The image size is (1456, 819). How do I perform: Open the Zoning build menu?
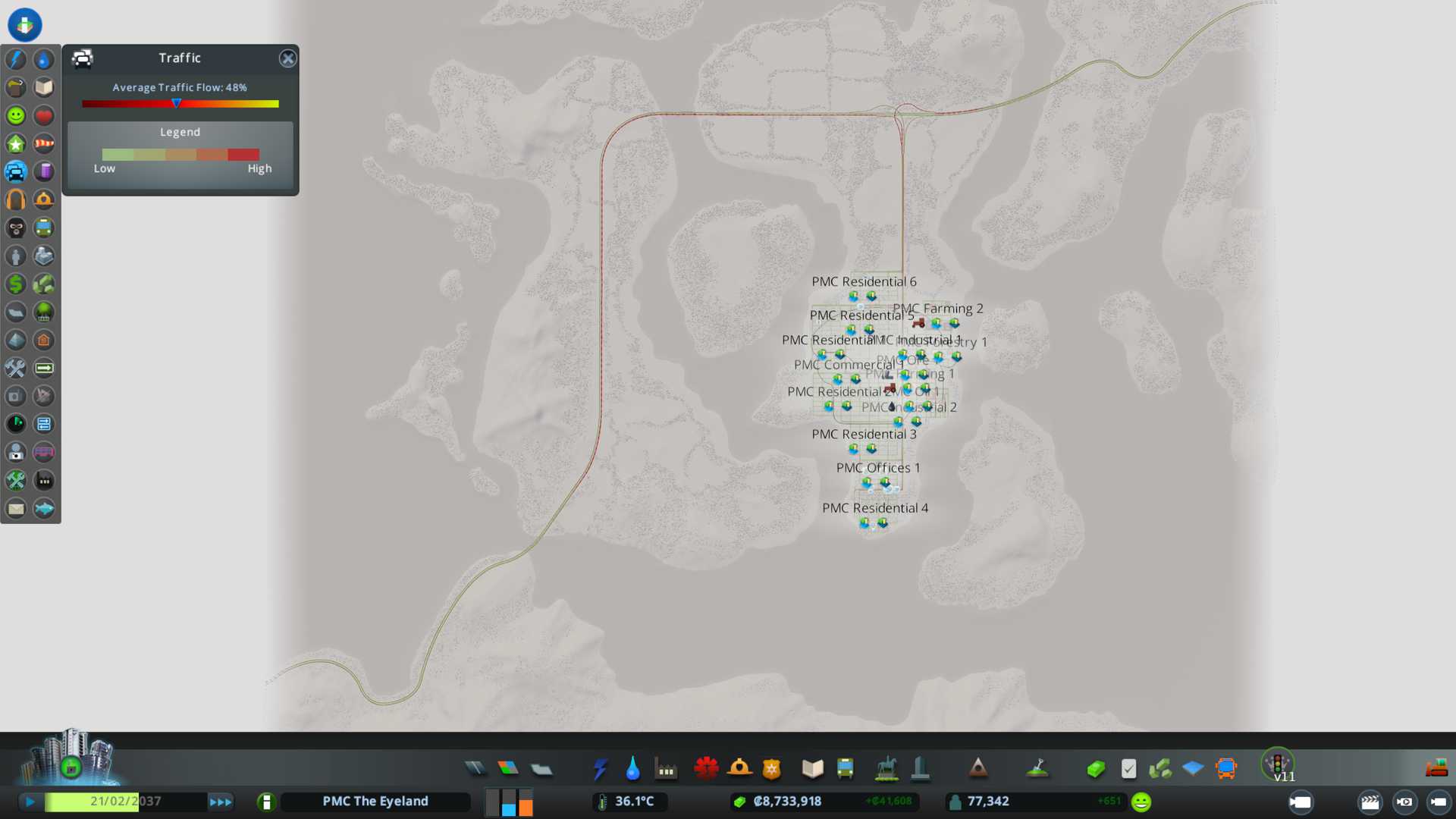pos(508,769)
